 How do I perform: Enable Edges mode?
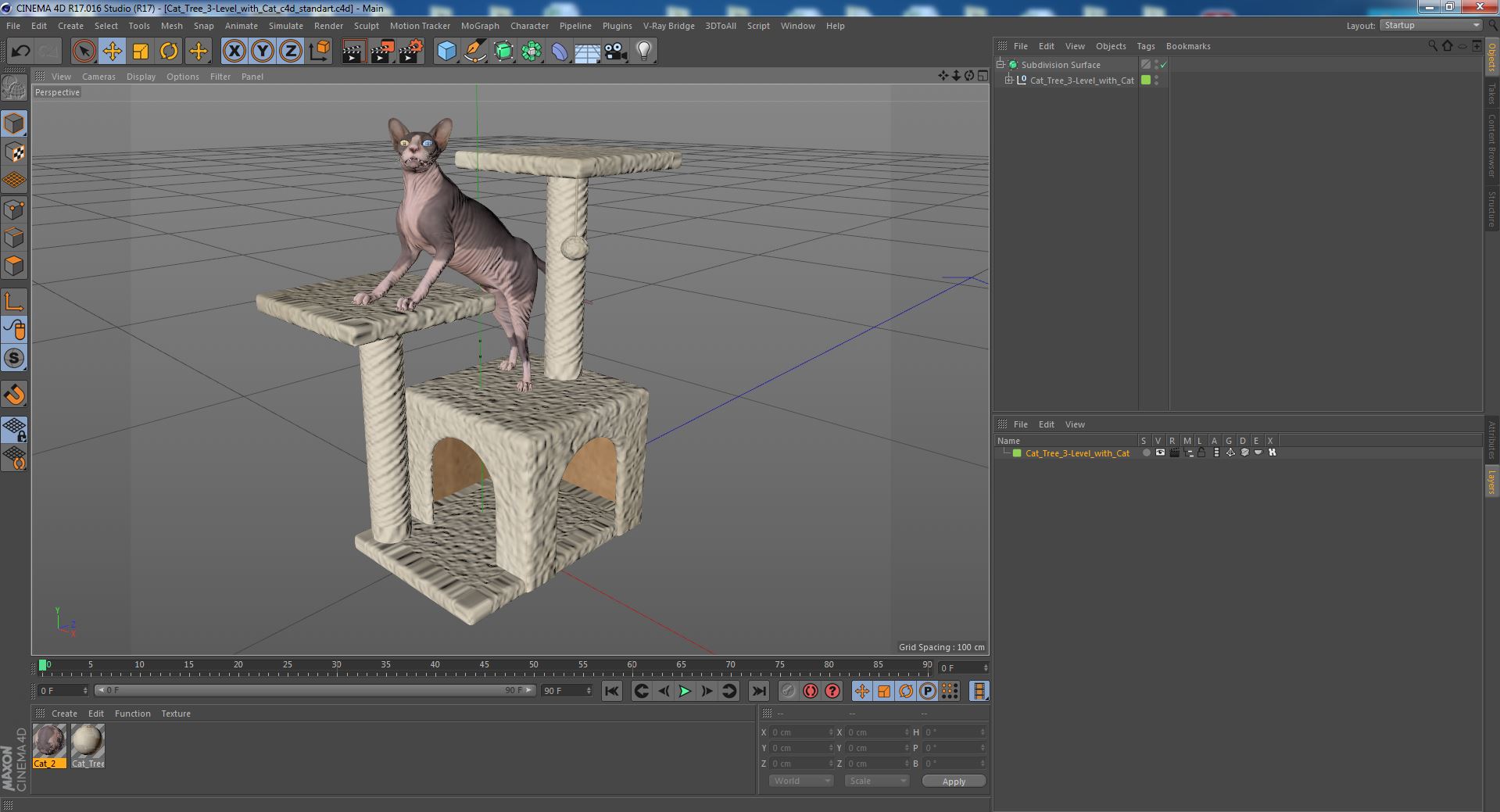(14, 238)
